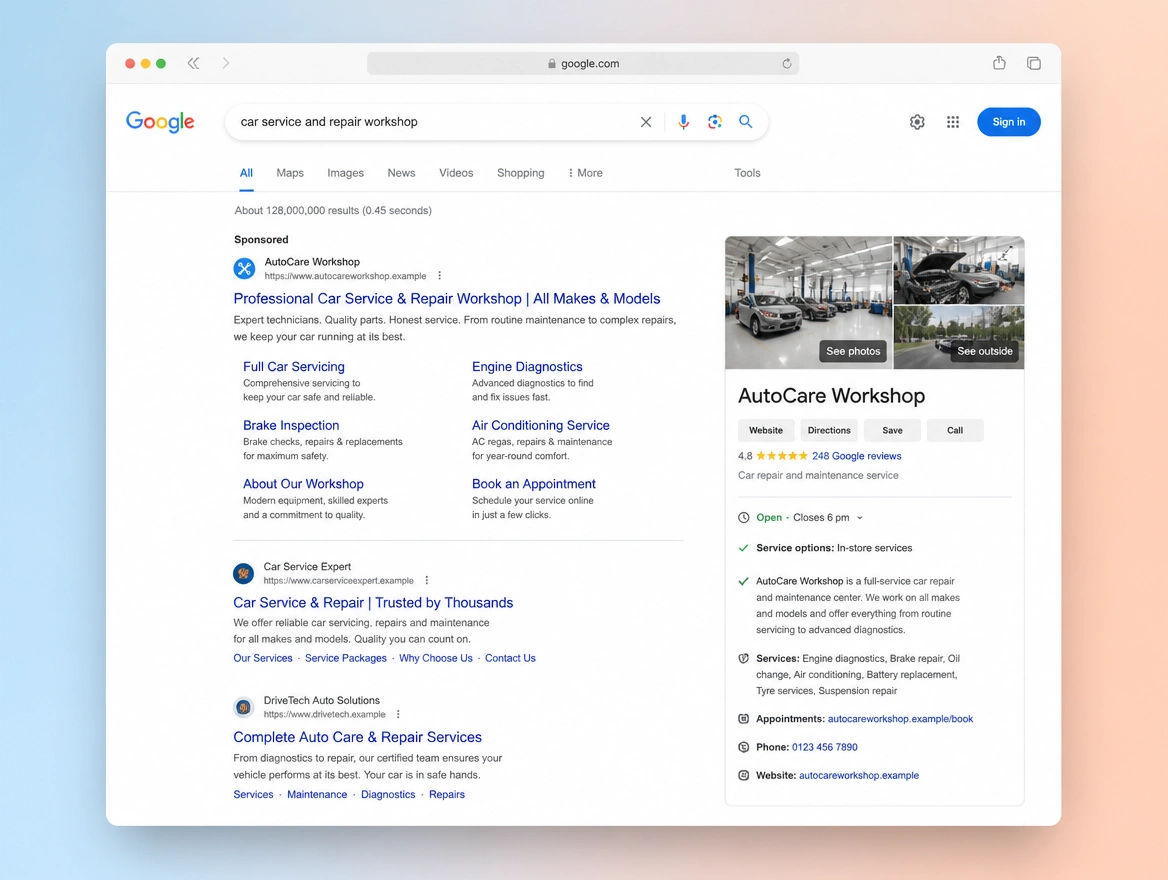Show browser tab overview icon
Image resolution: width=1168 pixels, height=880 pixels.
(x=1034, y=63)
